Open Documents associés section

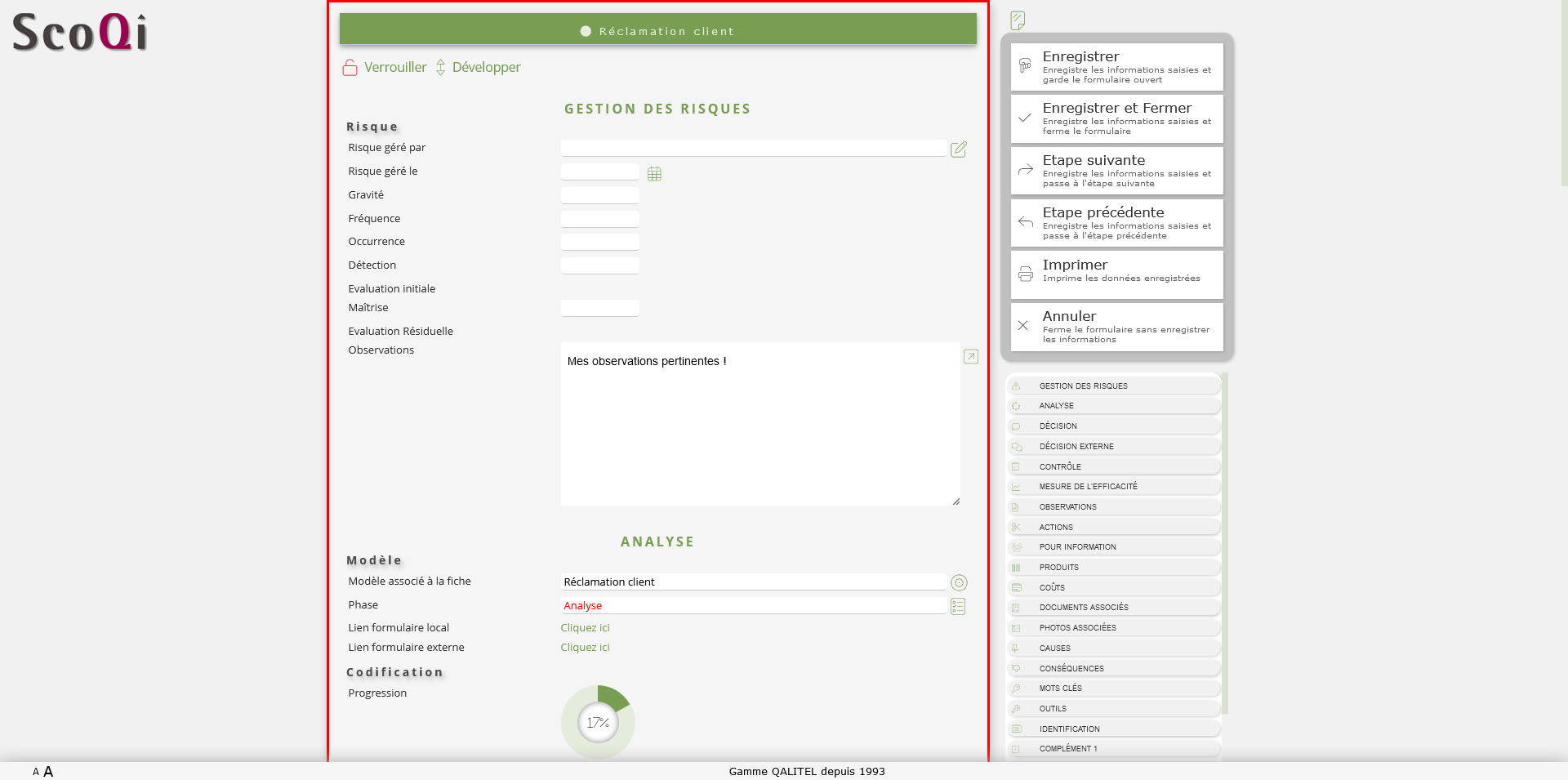coord(1115,608)
